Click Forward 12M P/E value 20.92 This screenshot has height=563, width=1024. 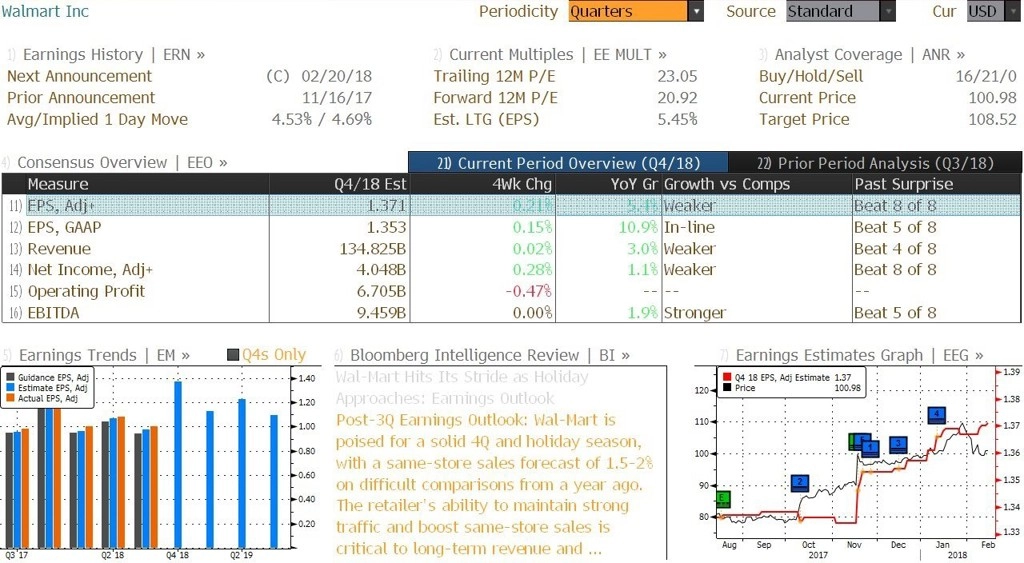pos(677,98)
